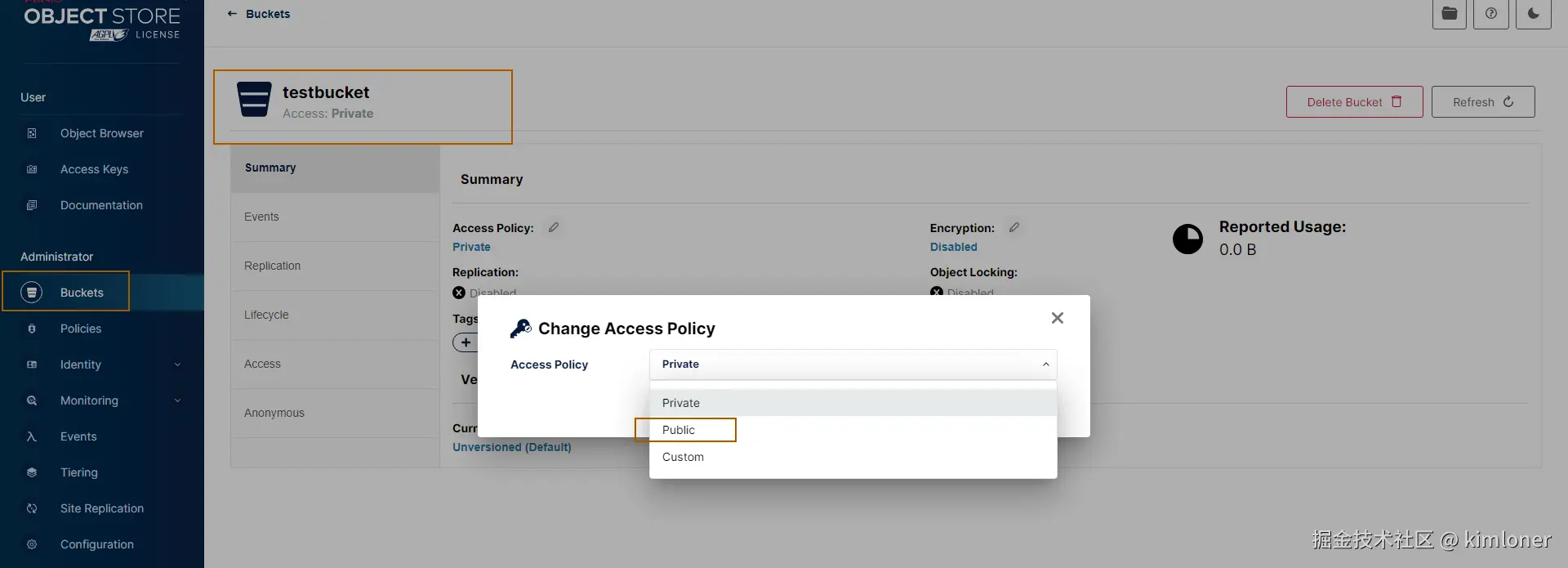
Task: Select the Private policy option
Action: pos(681,403)
